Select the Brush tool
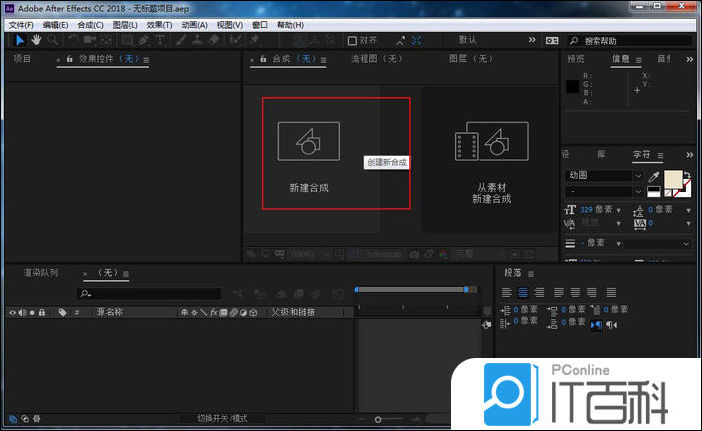702x431 pixels. click(181, 40)
